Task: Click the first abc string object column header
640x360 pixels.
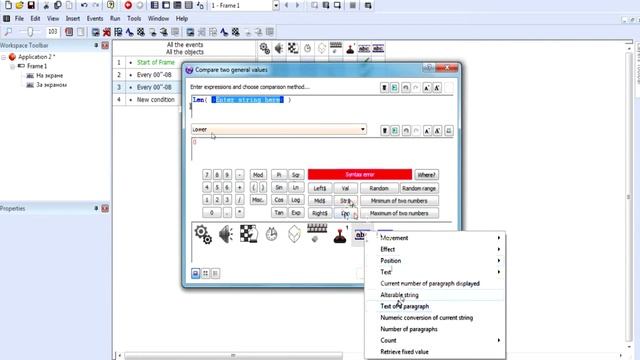Action: [x=364, y=49]
